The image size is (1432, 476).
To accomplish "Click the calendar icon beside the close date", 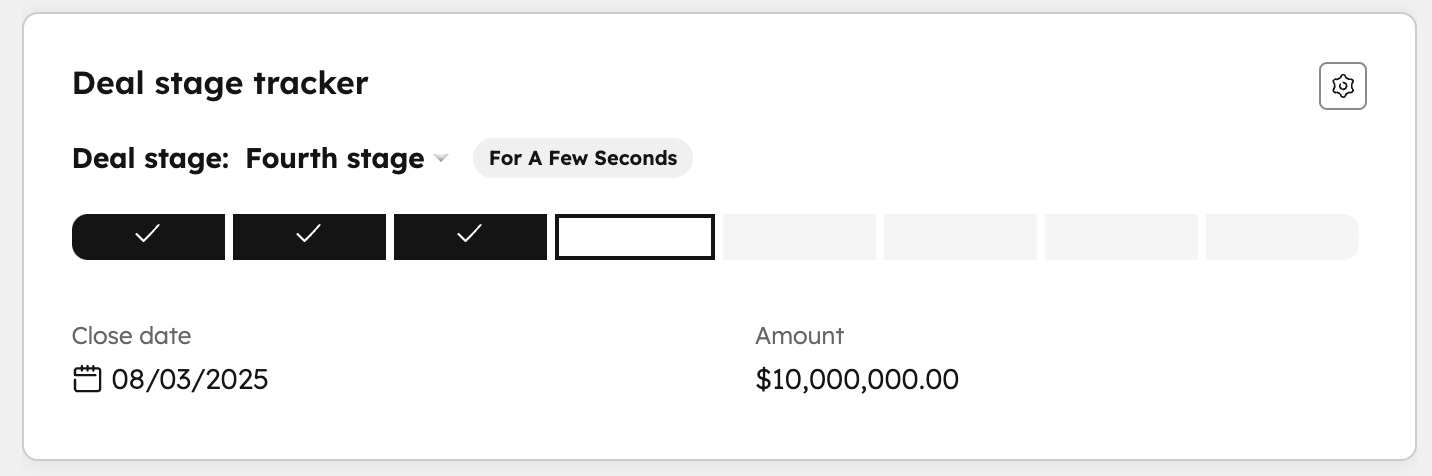I will 88,379.
